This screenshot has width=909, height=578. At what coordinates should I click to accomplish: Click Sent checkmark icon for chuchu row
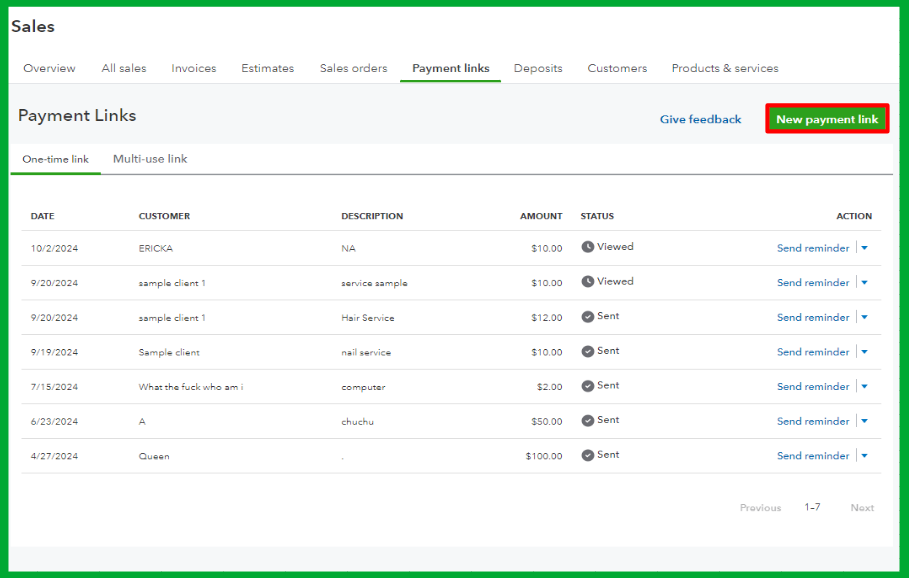tap(588, 421)
